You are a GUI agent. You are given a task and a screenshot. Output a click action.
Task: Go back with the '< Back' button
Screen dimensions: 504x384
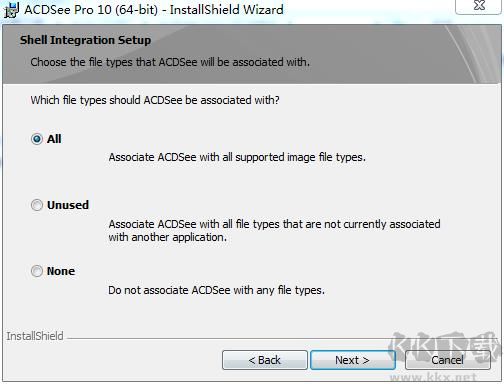265,360
